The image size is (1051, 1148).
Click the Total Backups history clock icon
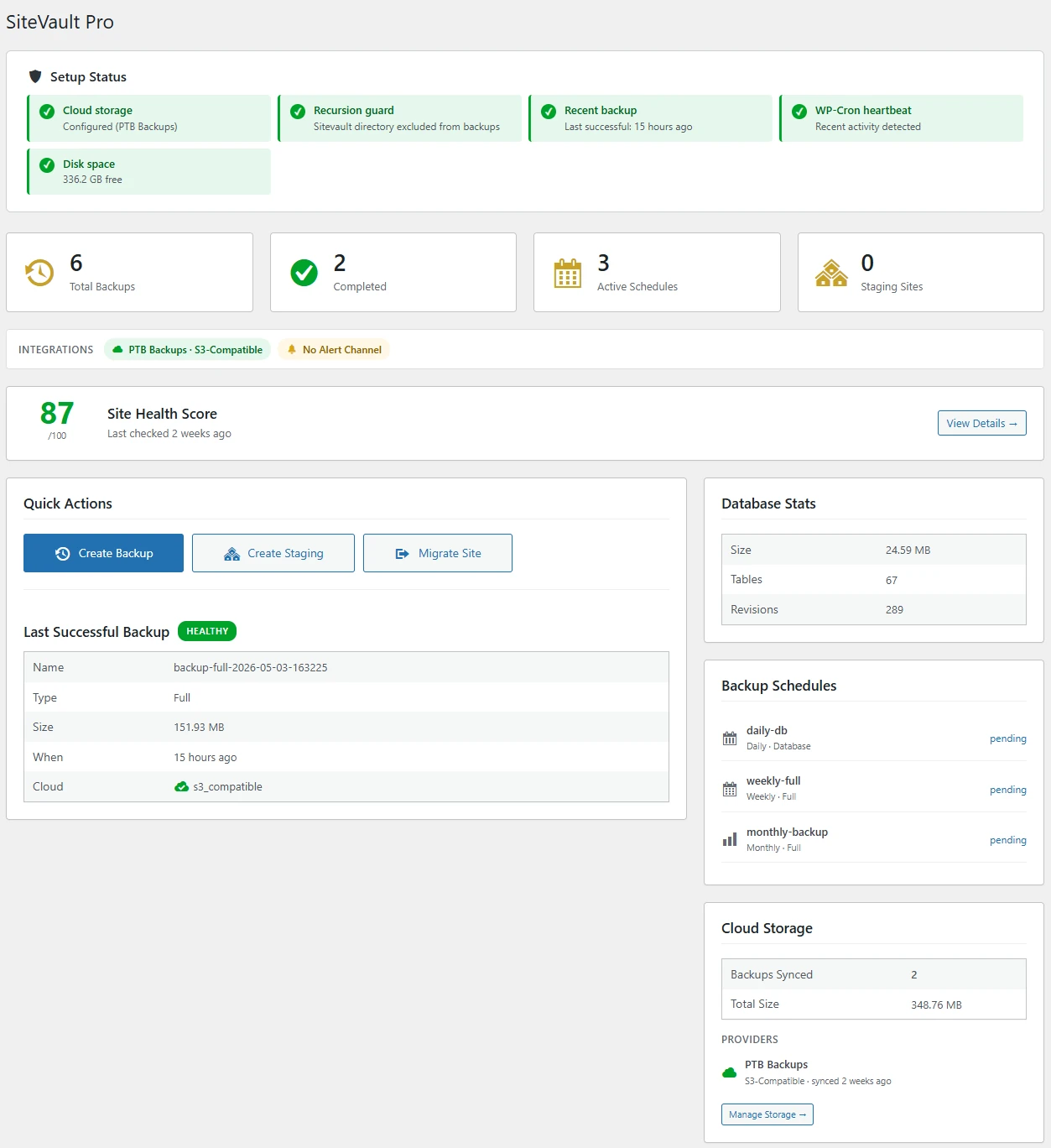click(39, 273)
